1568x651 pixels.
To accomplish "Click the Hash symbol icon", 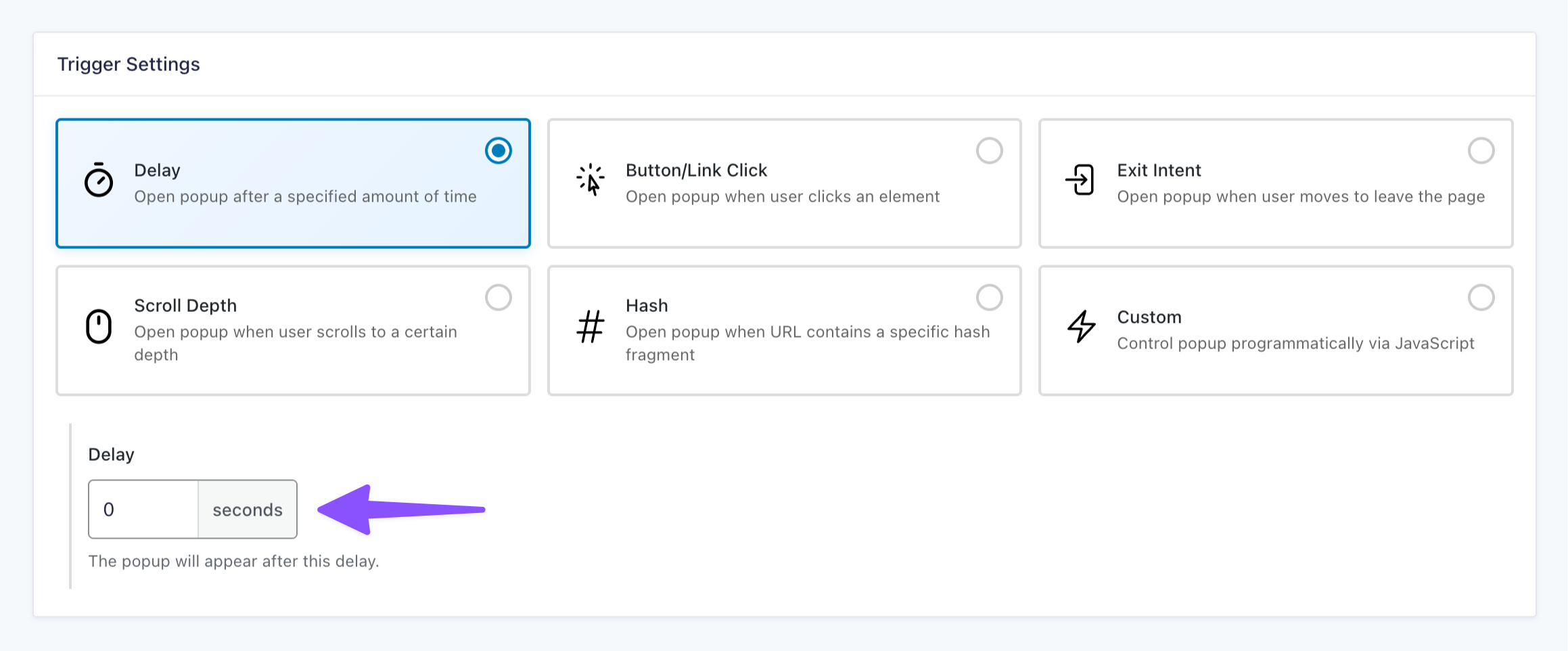I will pyautogui.click(x=590, y=327).
